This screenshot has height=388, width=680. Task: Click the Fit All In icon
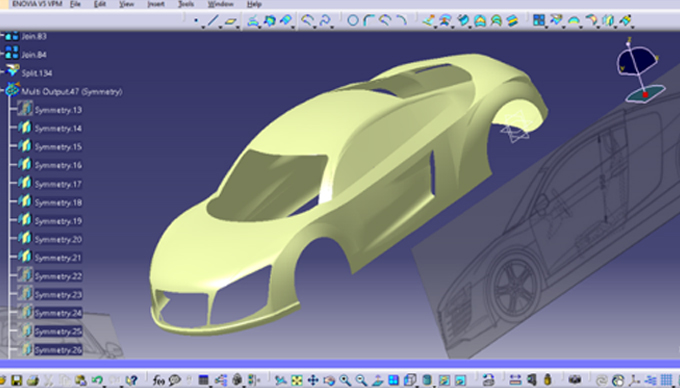pyautogui.click(x=297, y=381)
